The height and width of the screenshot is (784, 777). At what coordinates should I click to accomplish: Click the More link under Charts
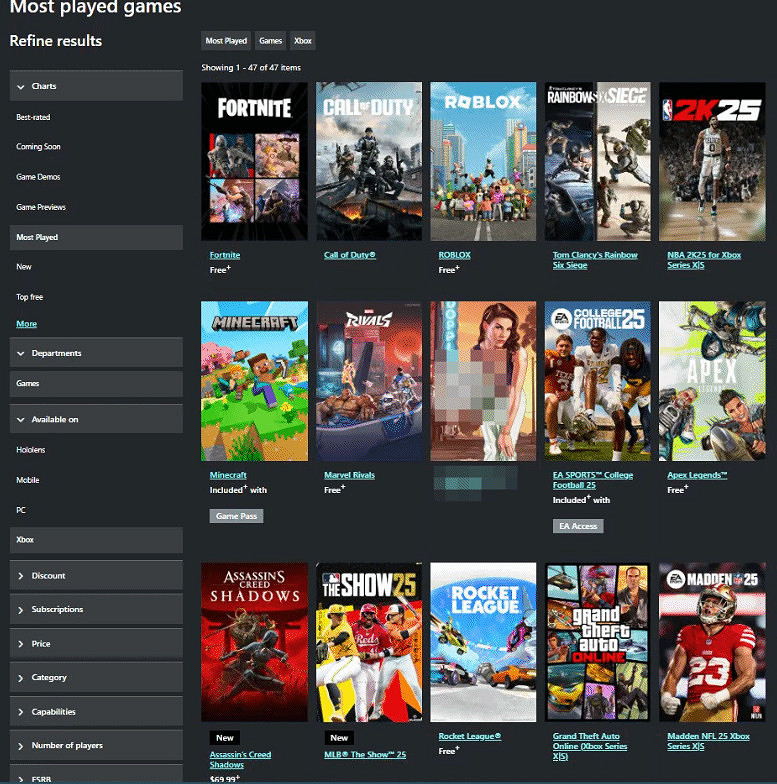26,324
